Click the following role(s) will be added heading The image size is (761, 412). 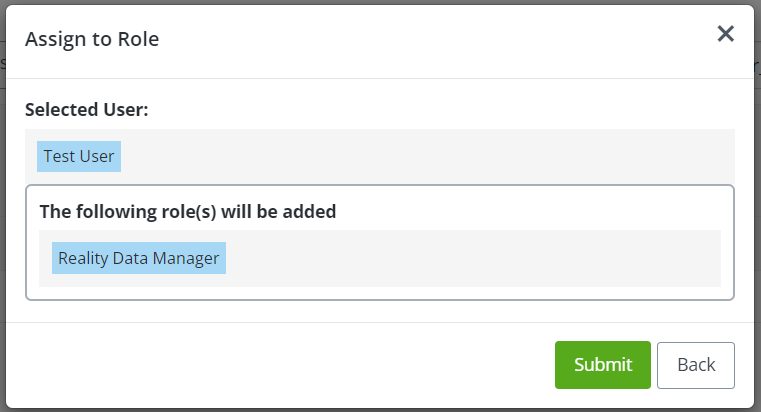(187, 212)
